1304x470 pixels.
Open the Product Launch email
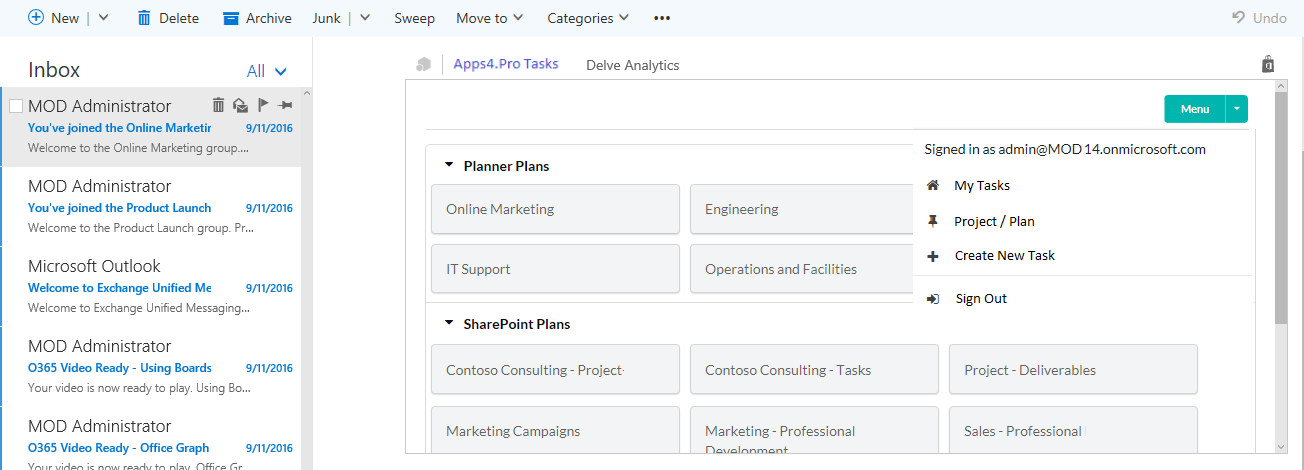point(151,207)
